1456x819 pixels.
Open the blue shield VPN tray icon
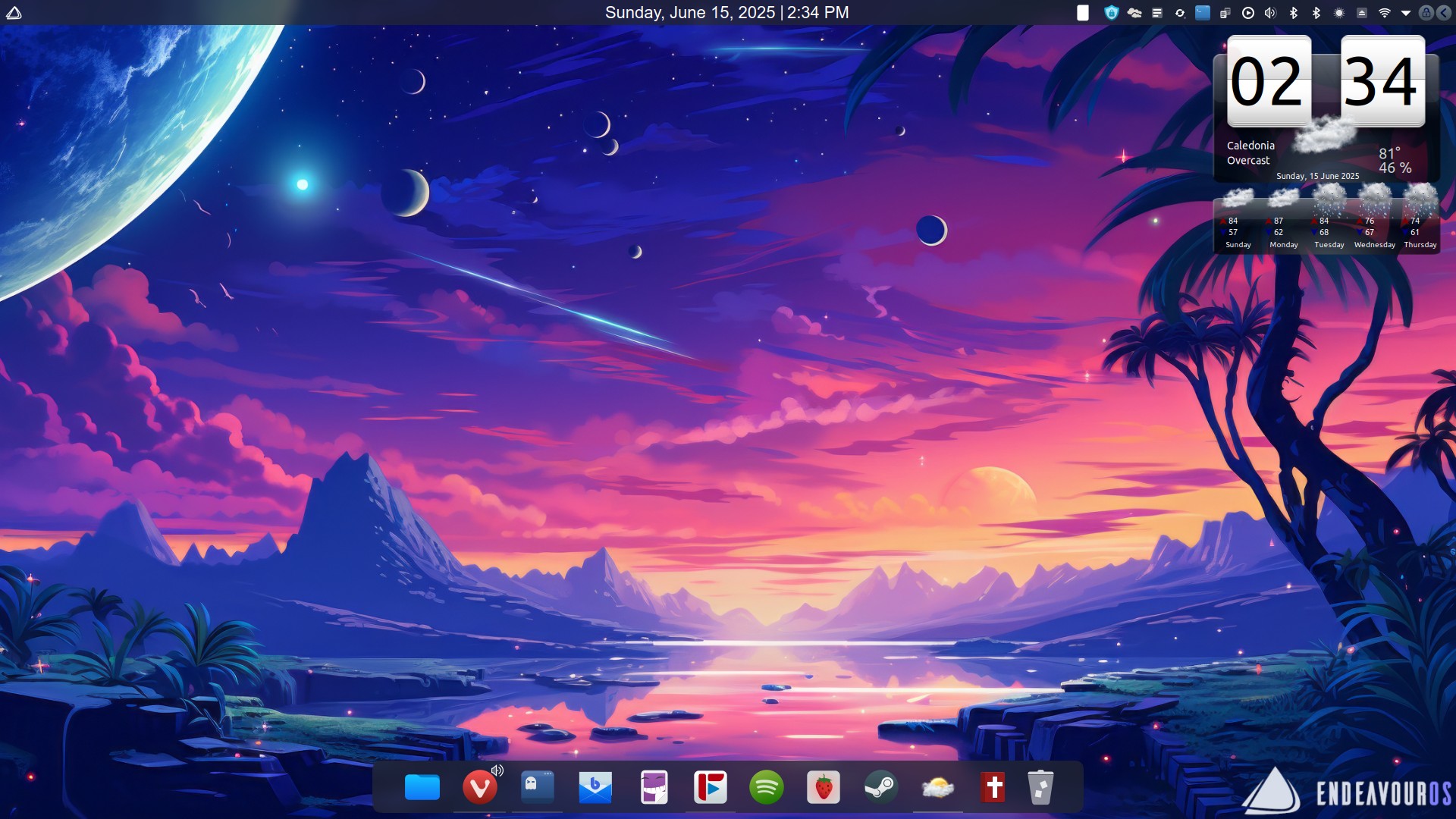tap(1112, 12)
